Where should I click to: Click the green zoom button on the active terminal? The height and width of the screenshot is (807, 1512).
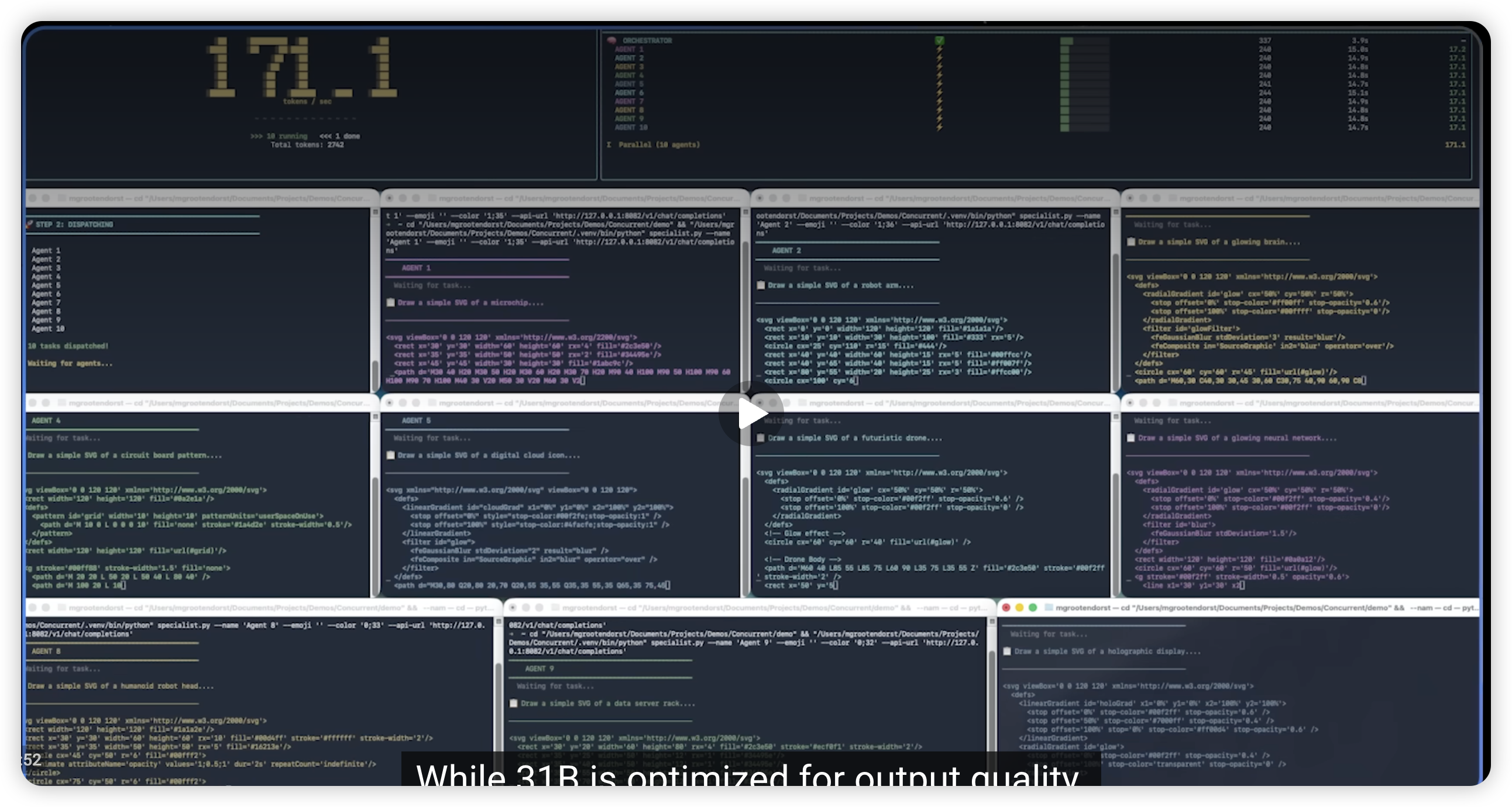click(1032, 608)
